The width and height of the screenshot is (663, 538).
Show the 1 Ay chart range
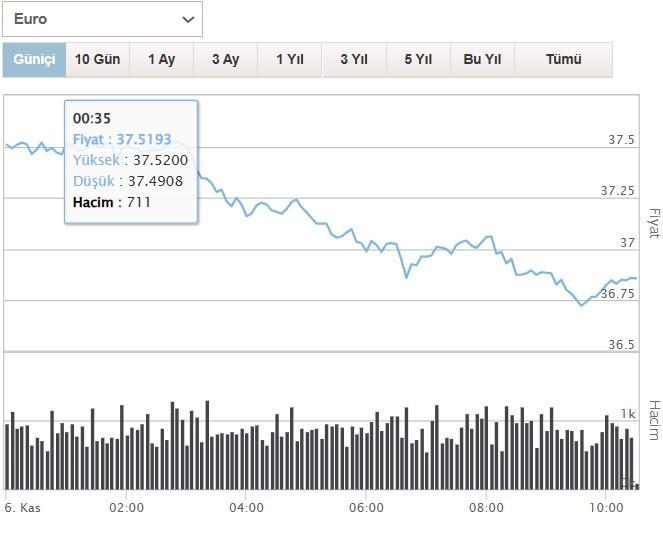pos(161,60)
